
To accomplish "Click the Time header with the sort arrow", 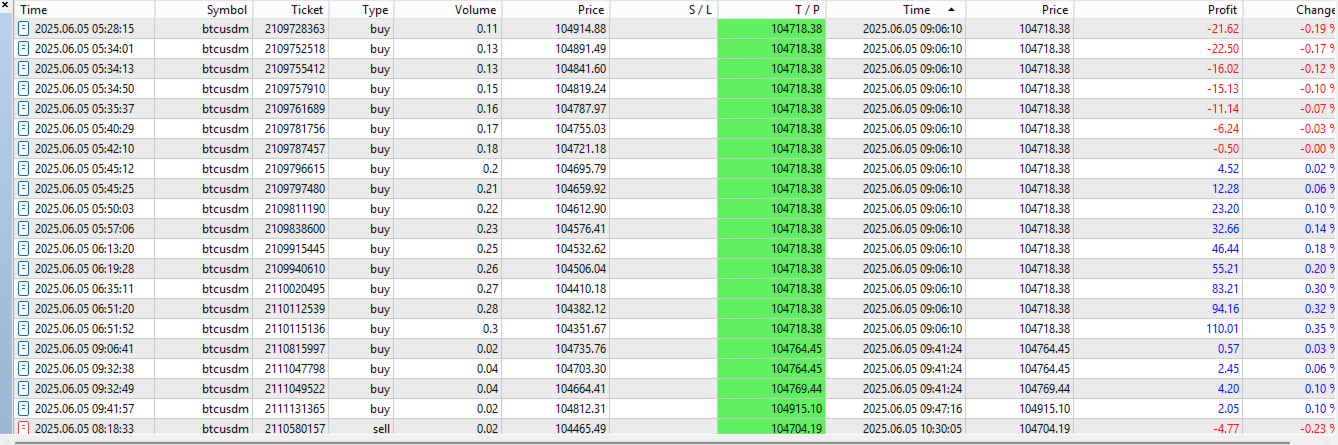I will [897, 9].
